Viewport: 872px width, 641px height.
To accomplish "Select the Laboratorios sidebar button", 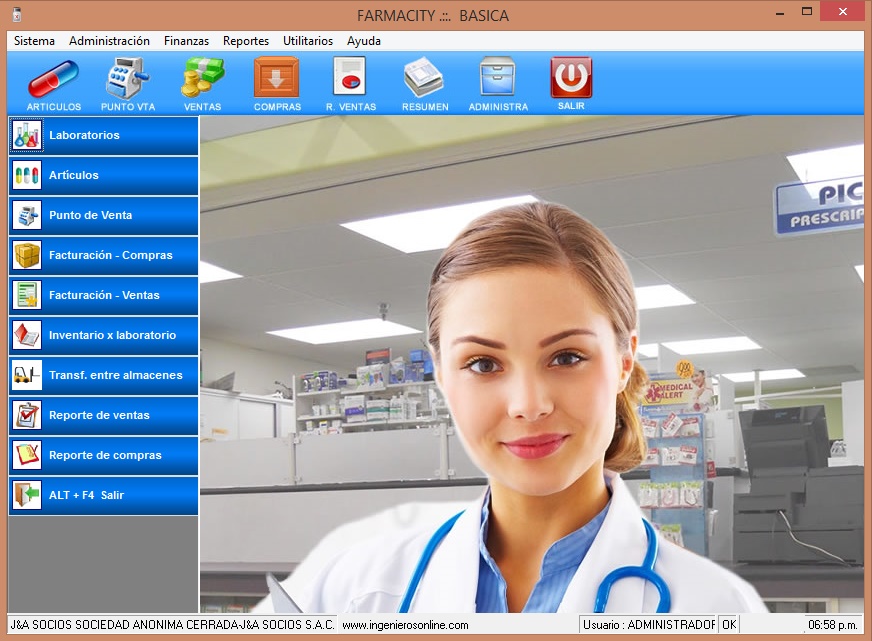I will pyautogui.click(x=103, y=135).
